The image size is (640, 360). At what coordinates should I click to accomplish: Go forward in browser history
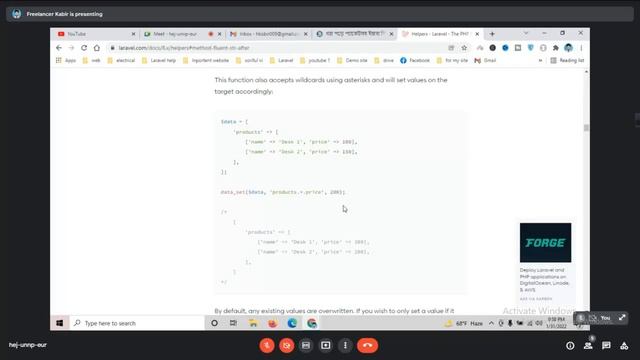coord(71,48)
